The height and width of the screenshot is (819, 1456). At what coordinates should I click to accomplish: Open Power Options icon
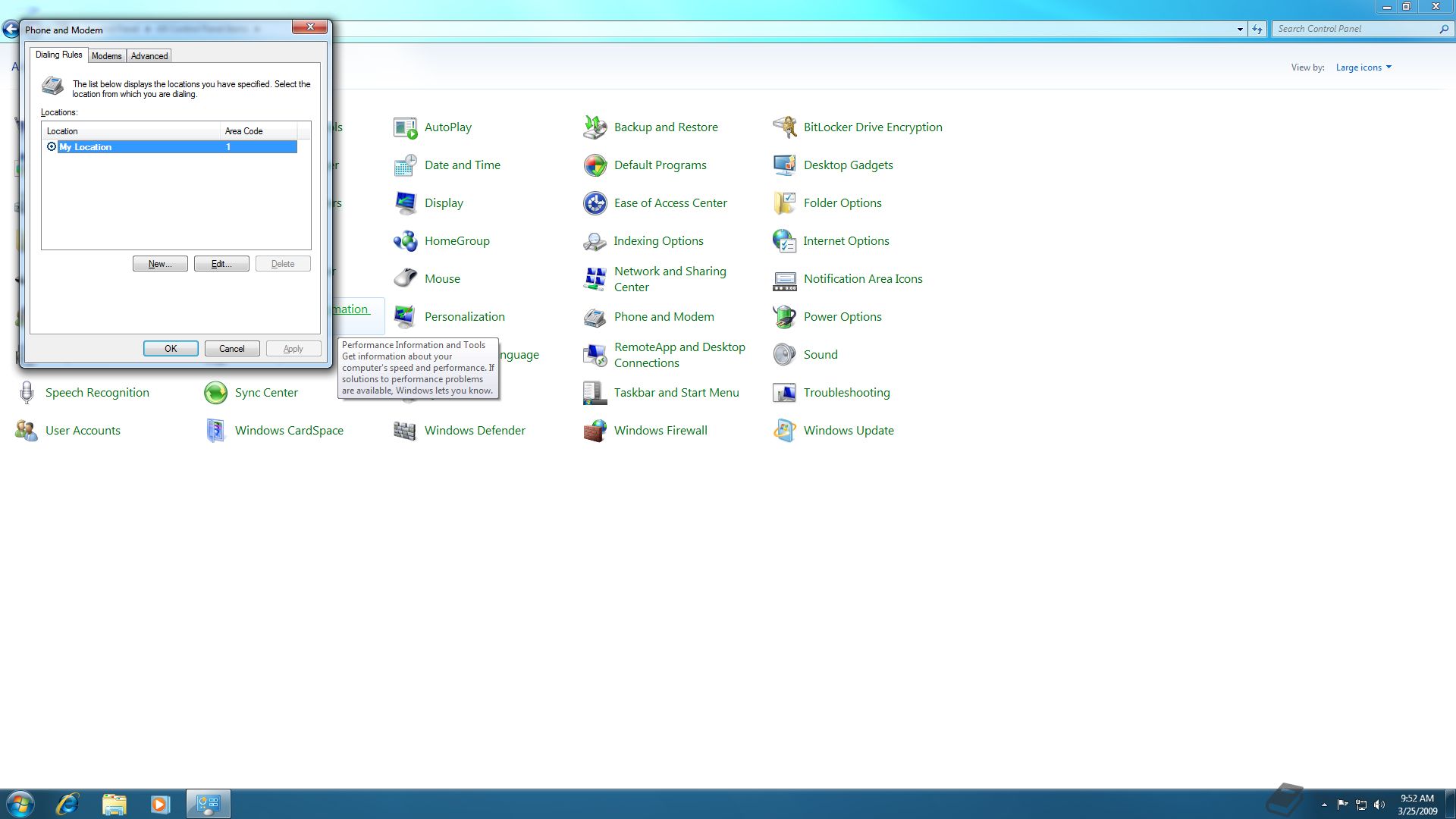pos(784,317)
